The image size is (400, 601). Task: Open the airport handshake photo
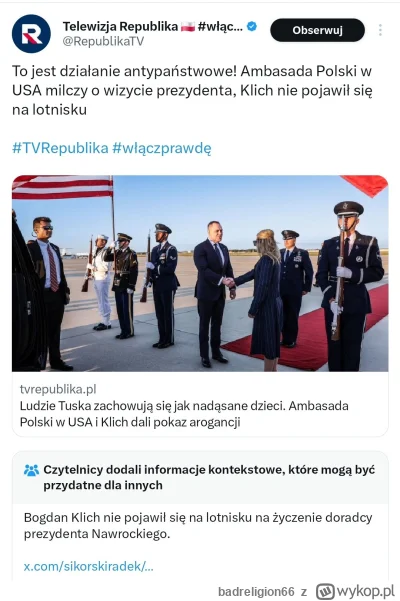click(200, 273)
